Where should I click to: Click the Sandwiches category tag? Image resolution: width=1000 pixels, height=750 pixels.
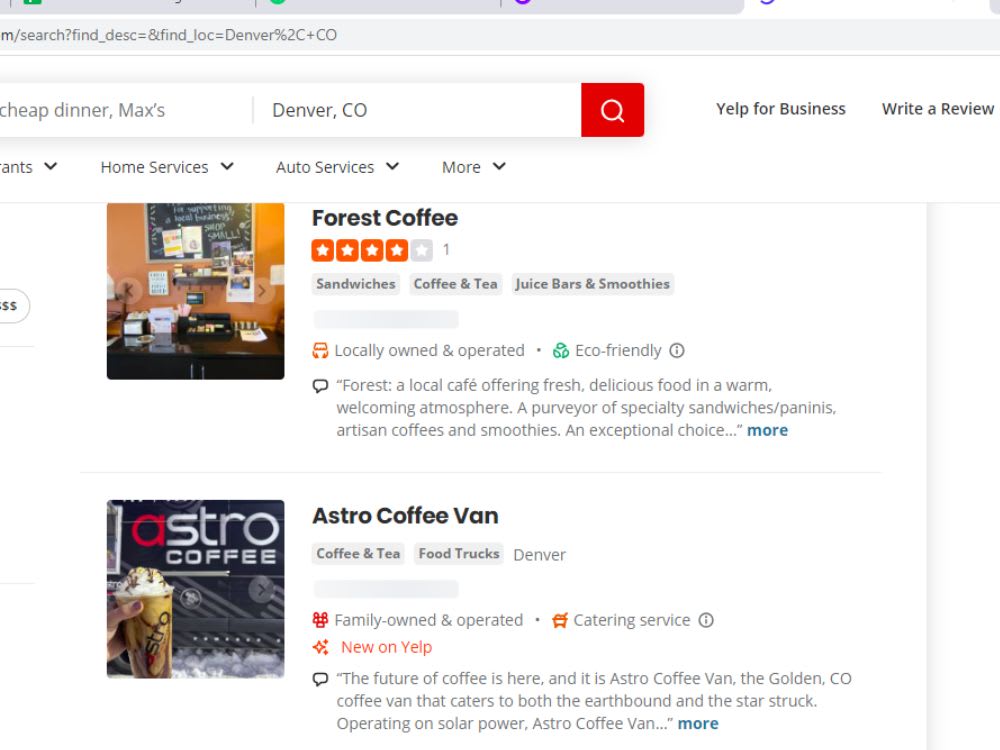356,284
